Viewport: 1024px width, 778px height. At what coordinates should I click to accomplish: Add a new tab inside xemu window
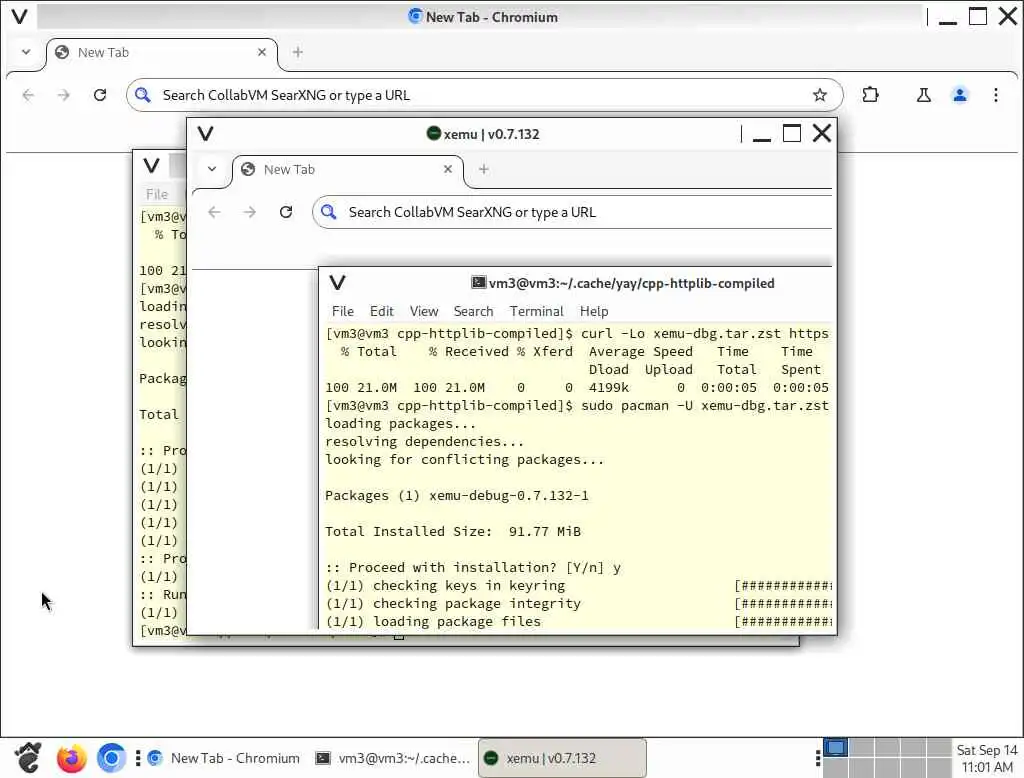tap(483, 169)
